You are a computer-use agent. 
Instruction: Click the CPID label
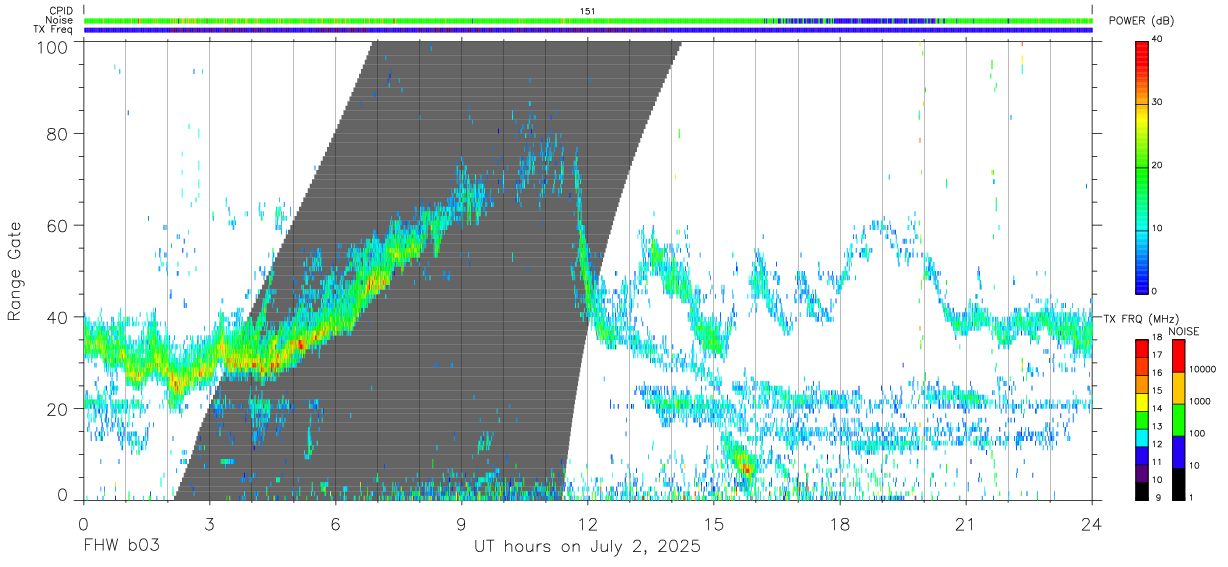(x=61, y=11)
